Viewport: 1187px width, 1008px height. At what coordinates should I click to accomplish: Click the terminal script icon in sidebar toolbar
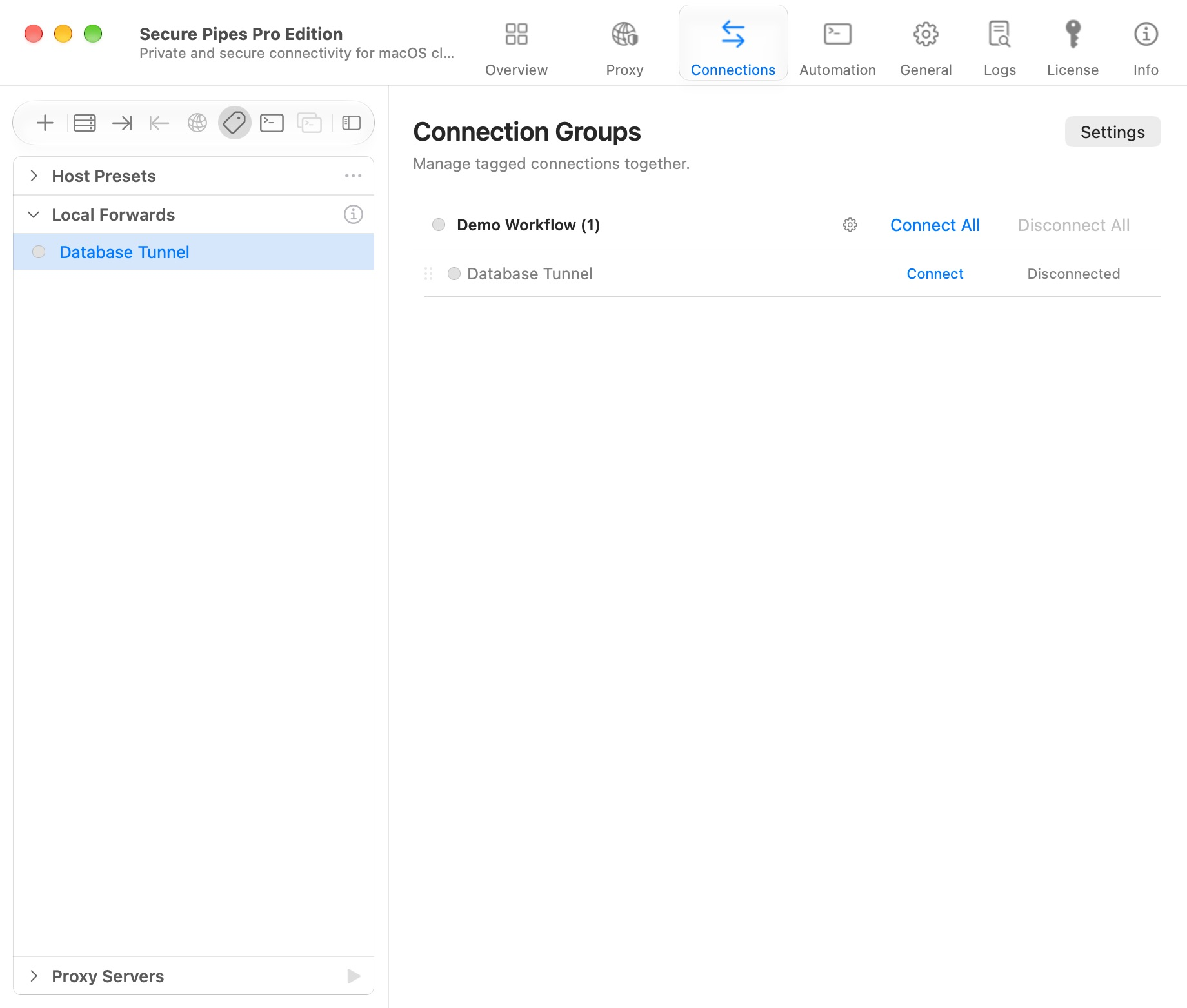click(272, 123)
